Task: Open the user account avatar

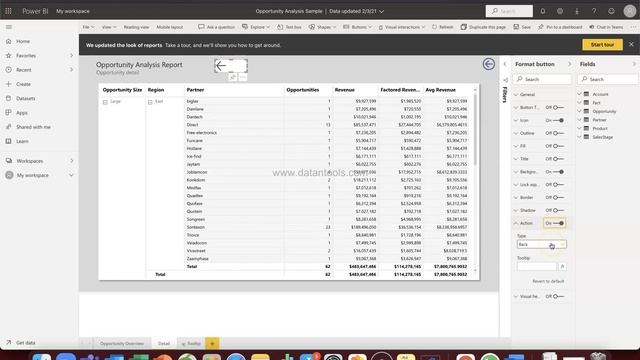Action: (x=629, y=11)
